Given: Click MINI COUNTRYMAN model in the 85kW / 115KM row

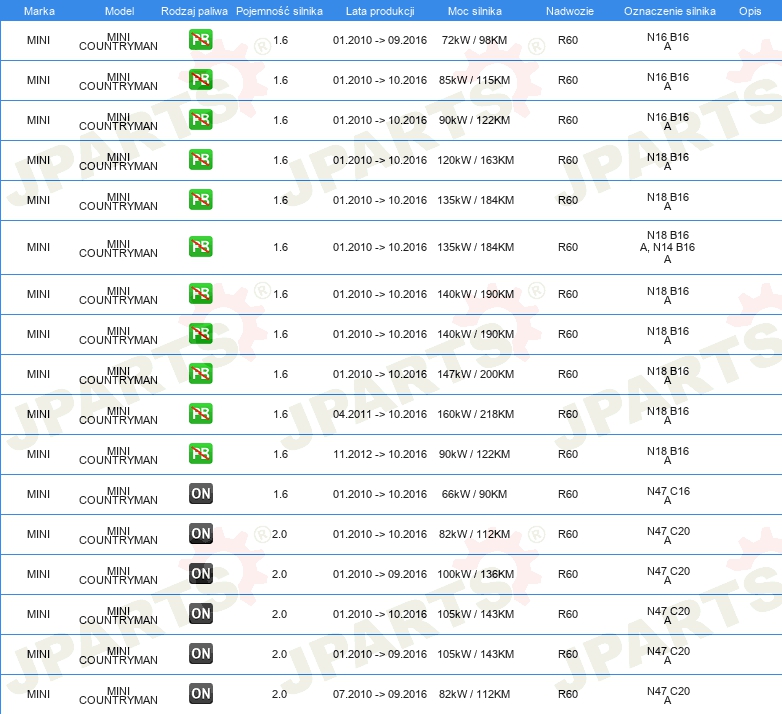Looking at the screenshot, I should coord(118,81).
